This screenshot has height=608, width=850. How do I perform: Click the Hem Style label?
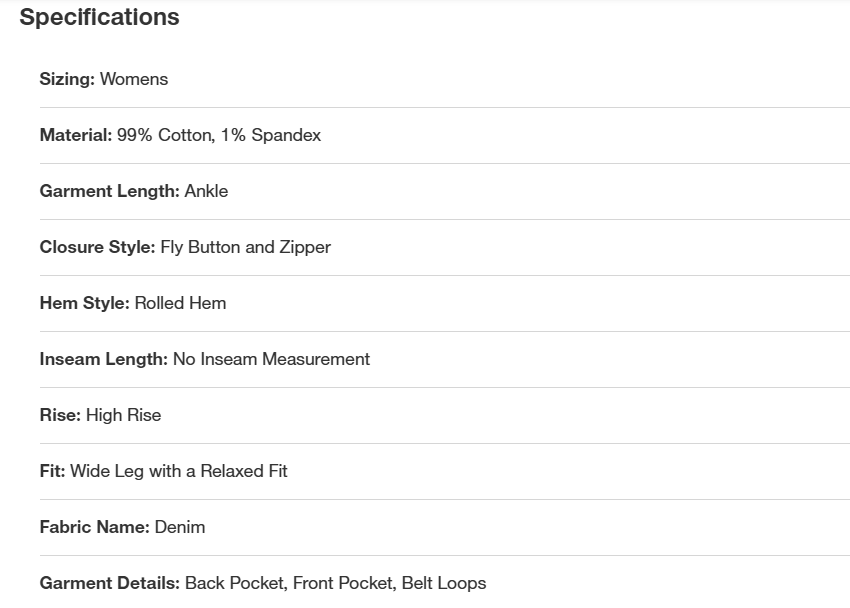pos(84,303)
